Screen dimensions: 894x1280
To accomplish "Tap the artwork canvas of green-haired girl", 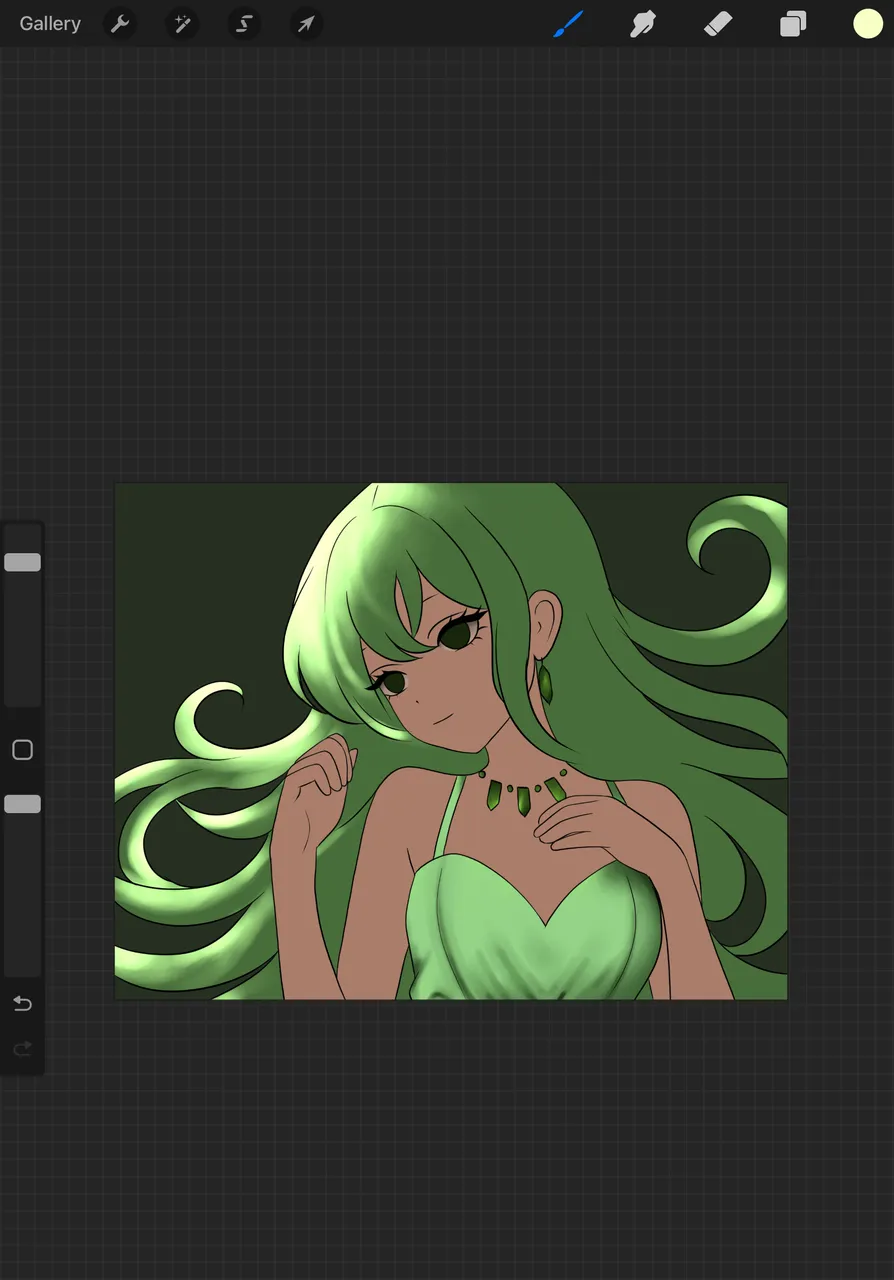I will click(x=451, y=741).
